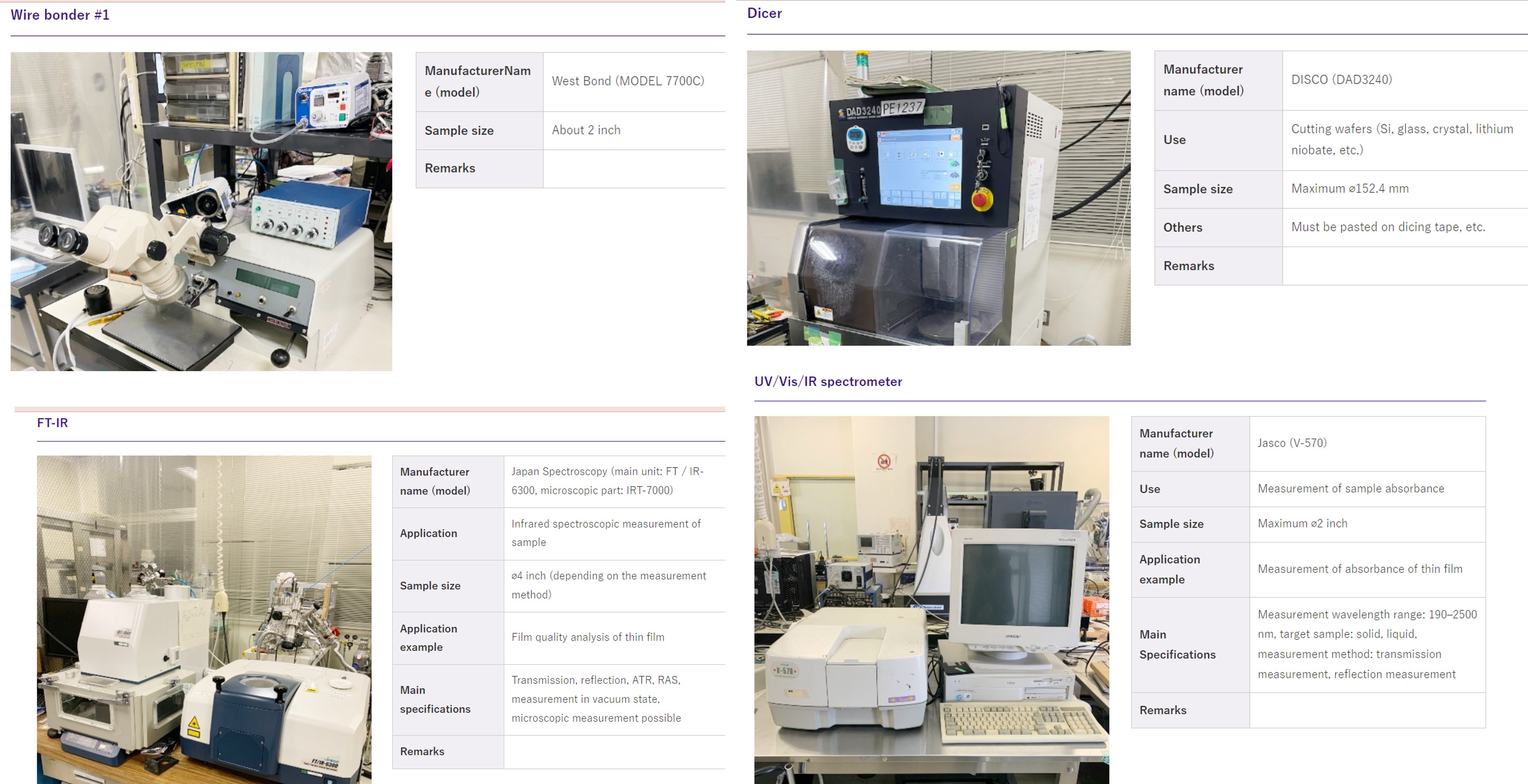Click 'ManufacturerName (model)' label in Wire bonder table
Viewport: 1528px width, 784px height.
point(479,82)
